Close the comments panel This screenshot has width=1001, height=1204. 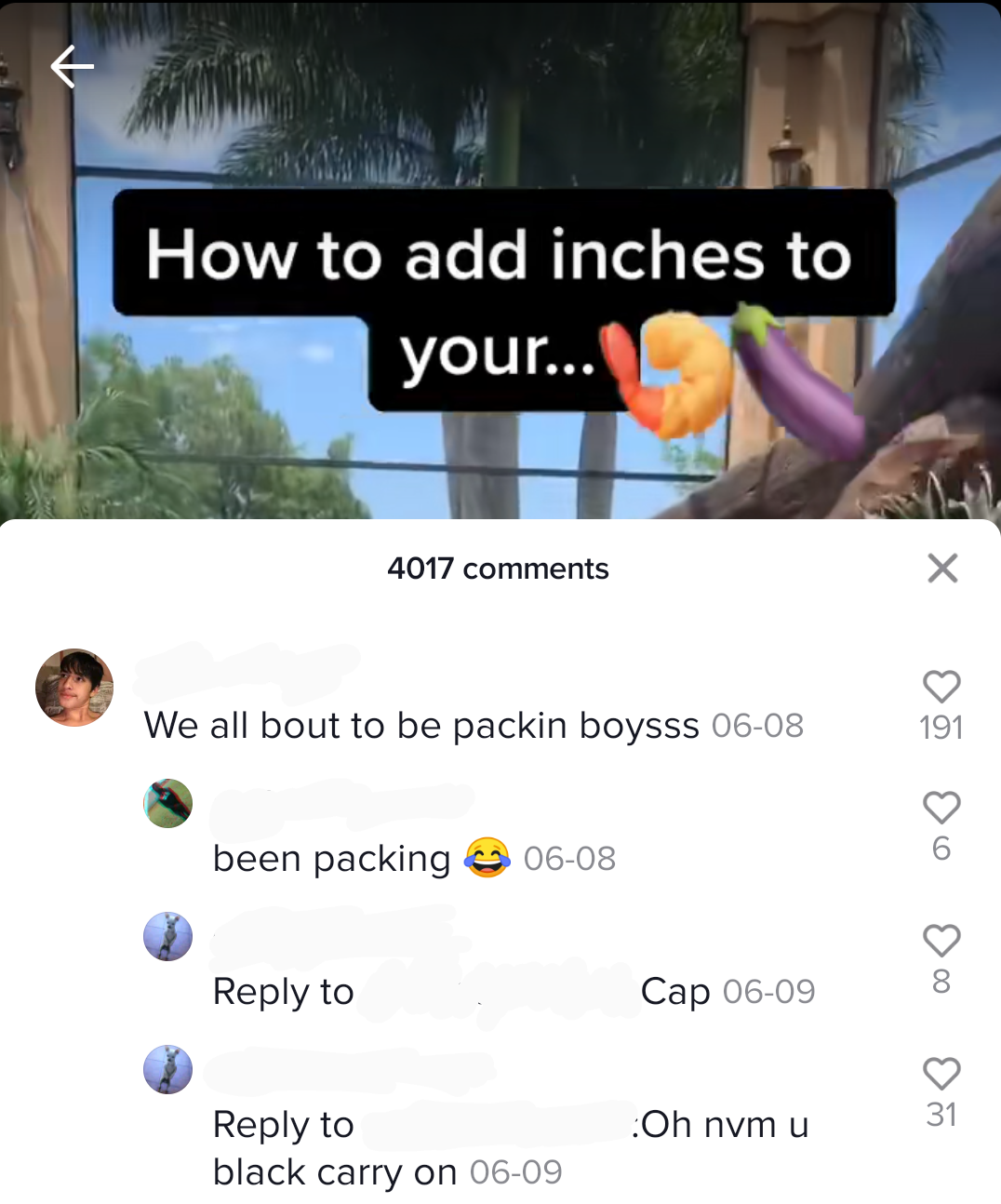942,568
